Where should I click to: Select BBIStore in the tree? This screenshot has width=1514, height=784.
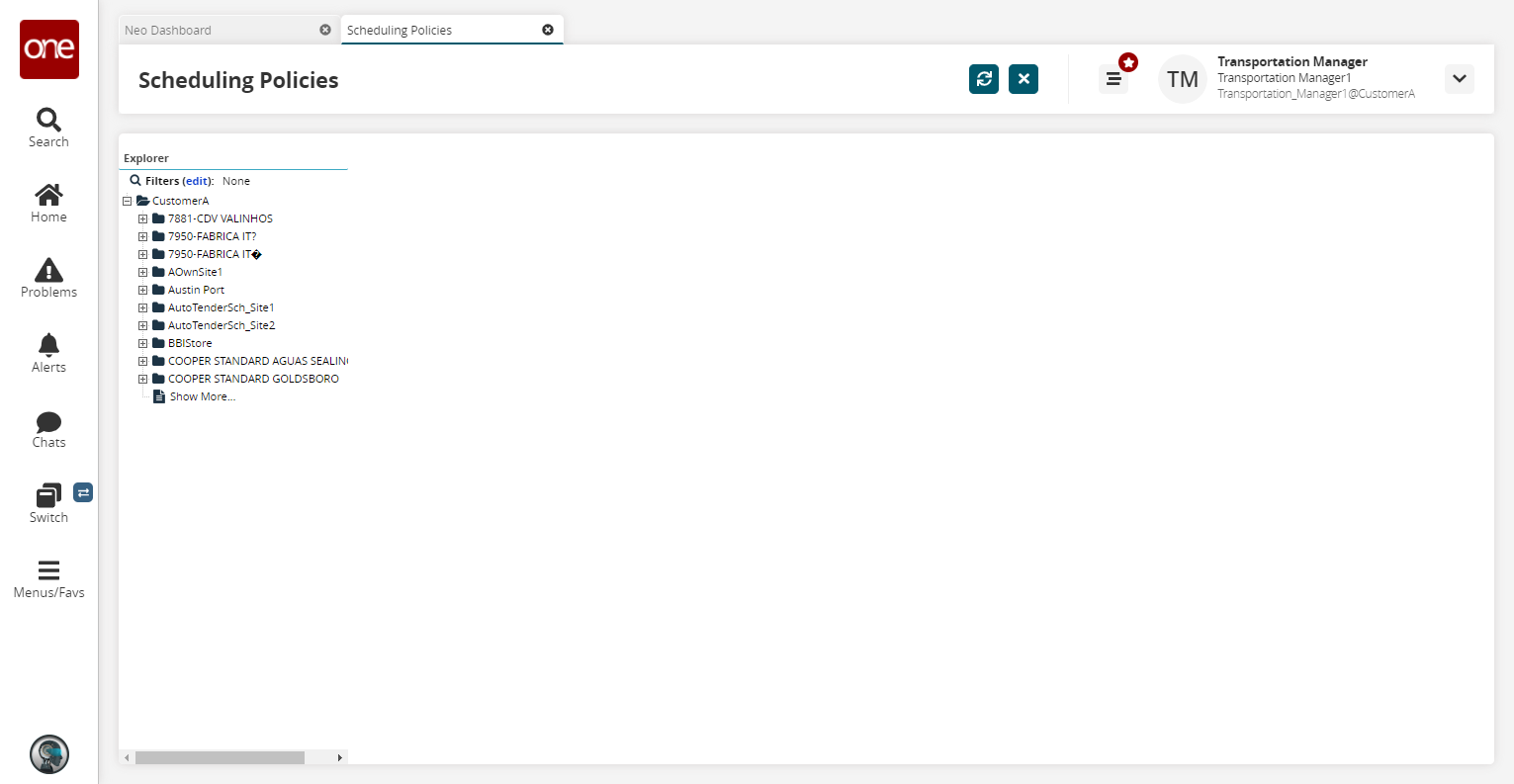pos(190,343)
